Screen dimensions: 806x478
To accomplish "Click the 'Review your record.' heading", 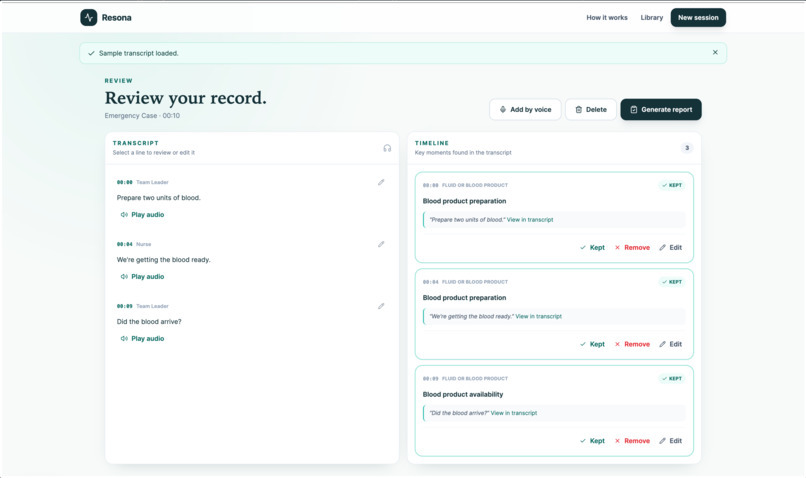I will [x=186, y=98].
